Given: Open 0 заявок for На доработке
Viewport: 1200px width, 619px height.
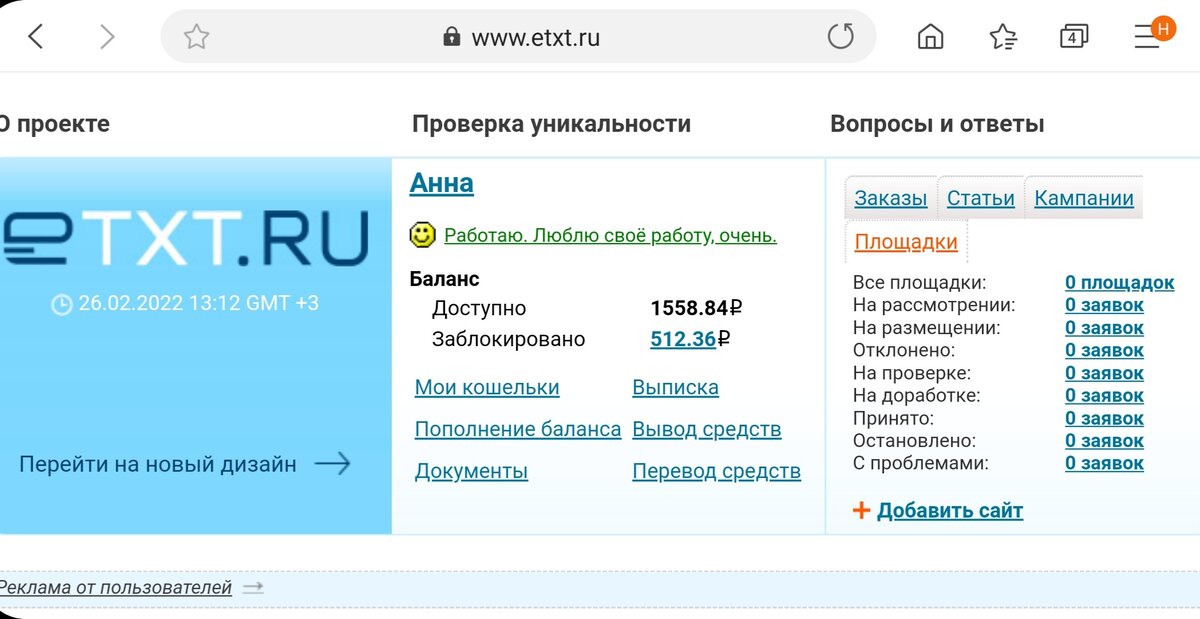Looking at the screenshot, I should (x=1104, y=396).
